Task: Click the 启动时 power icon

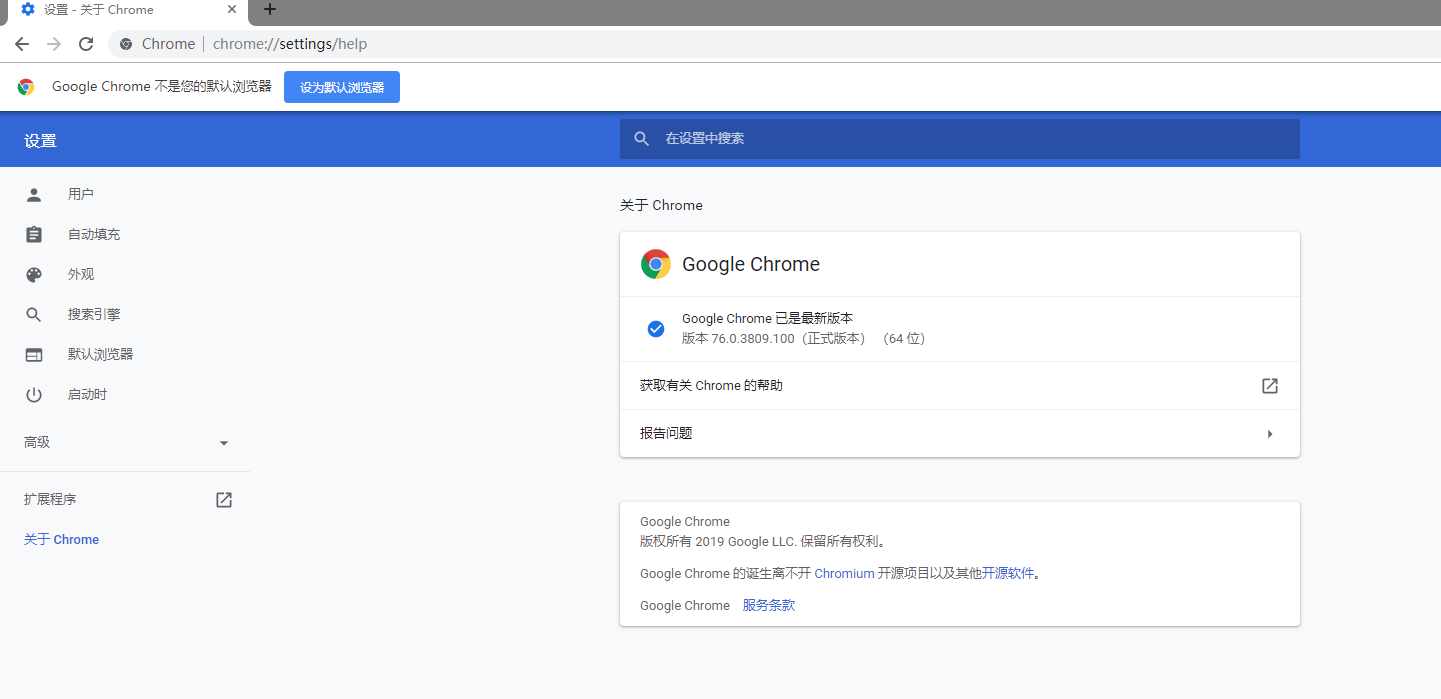Action: click(x=34, y=395)
